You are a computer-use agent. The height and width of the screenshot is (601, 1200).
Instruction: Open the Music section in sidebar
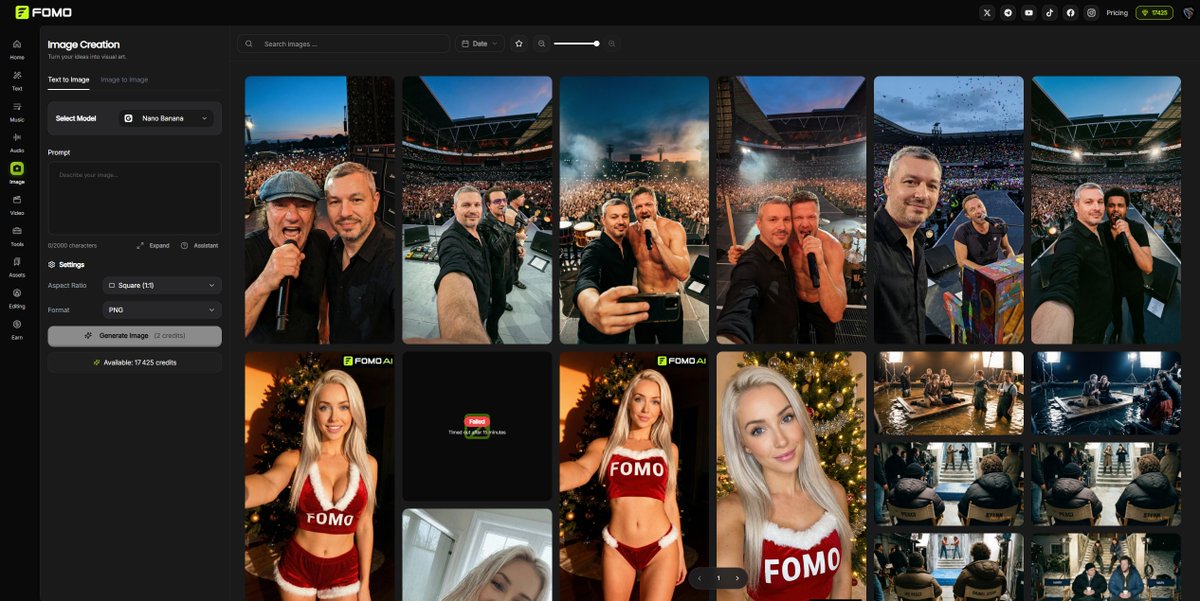[17, 111]
